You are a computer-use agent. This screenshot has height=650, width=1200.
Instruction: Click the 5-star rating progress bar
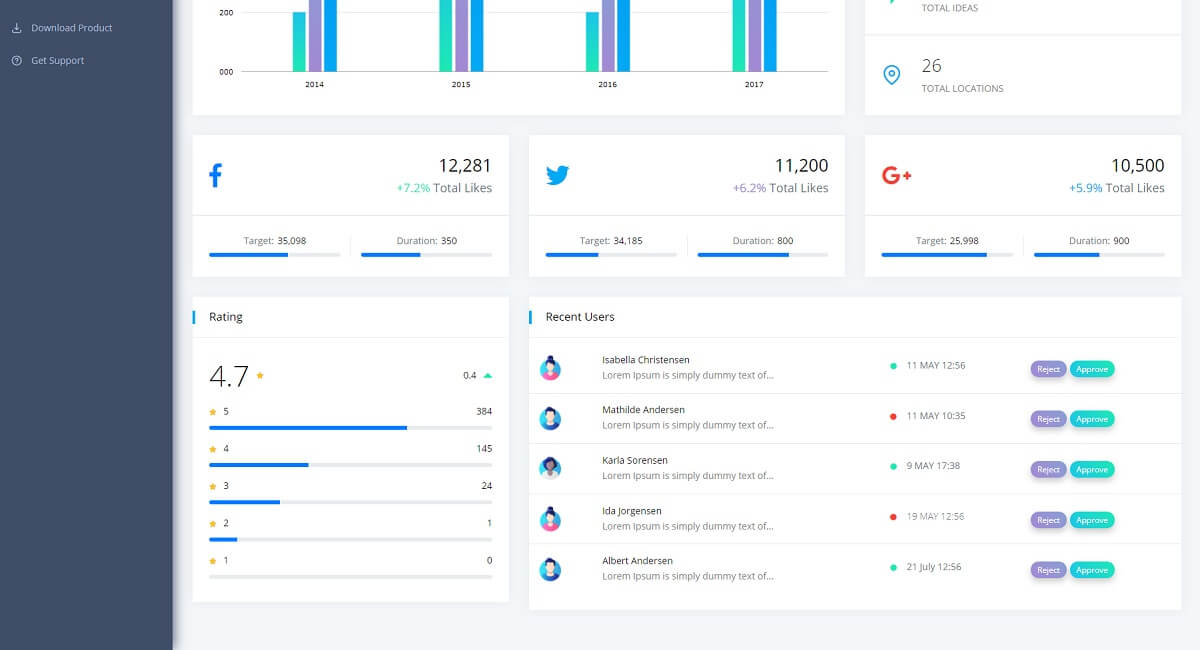(351, 427)
